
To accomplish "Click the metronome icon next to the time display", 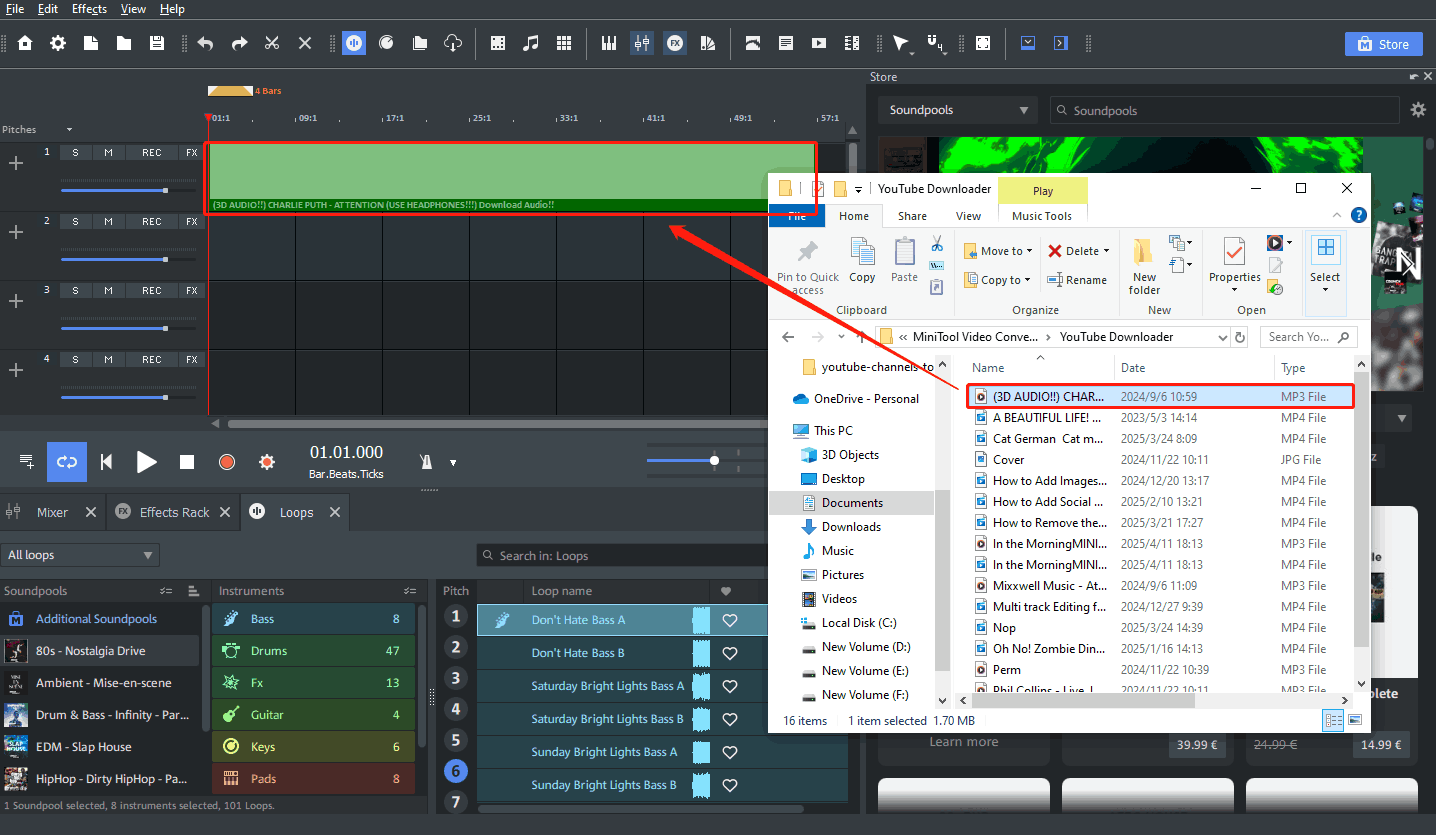I will (428, 461).
